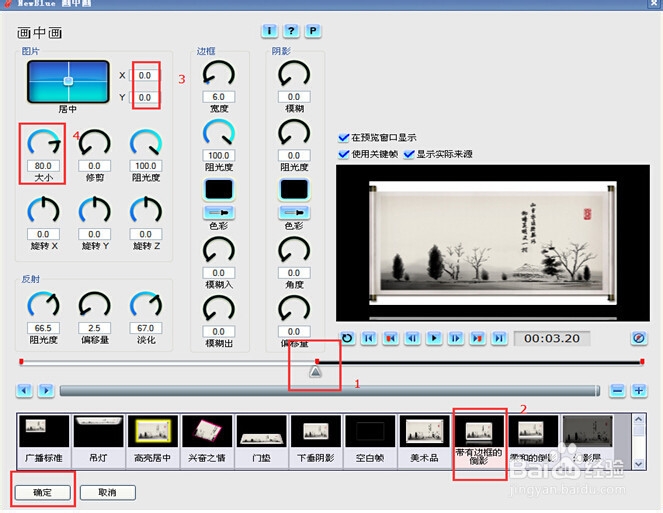
Task: Click the X position input field
Action: 145,75
